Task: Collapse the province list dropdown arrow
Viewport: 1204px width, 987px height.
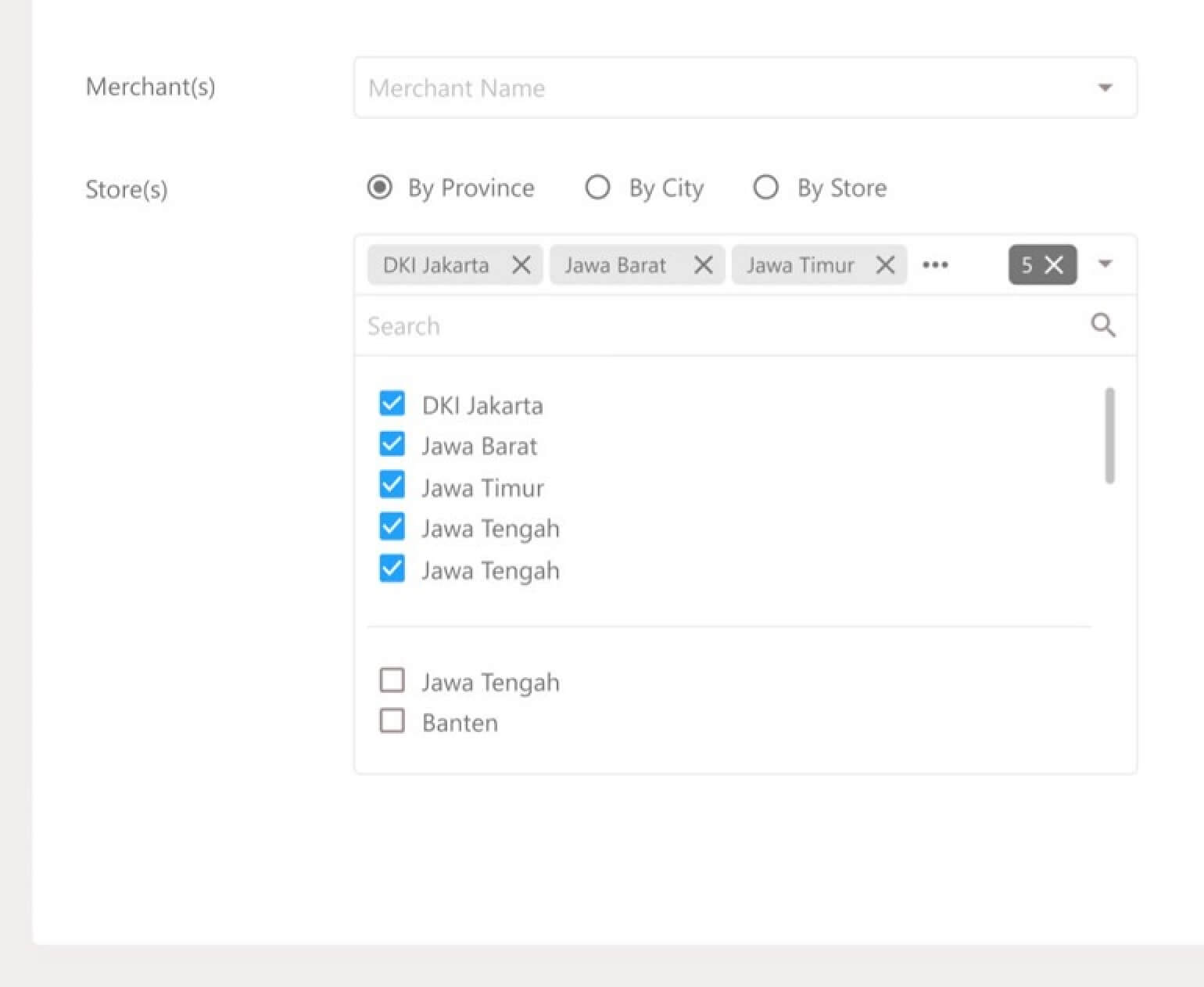Action: pos(1105,264)
